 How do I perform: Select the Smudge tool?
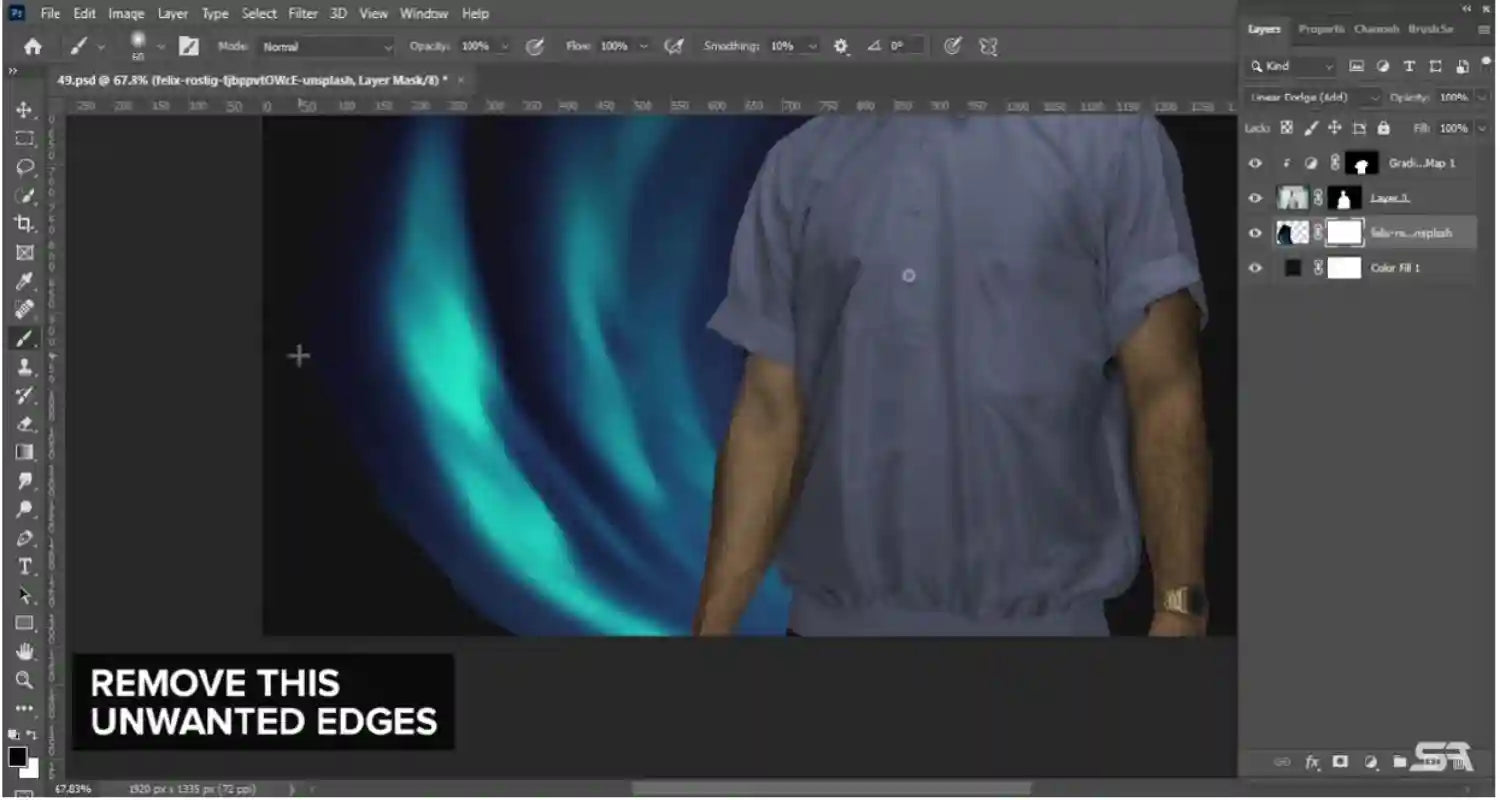pos(25,481)
